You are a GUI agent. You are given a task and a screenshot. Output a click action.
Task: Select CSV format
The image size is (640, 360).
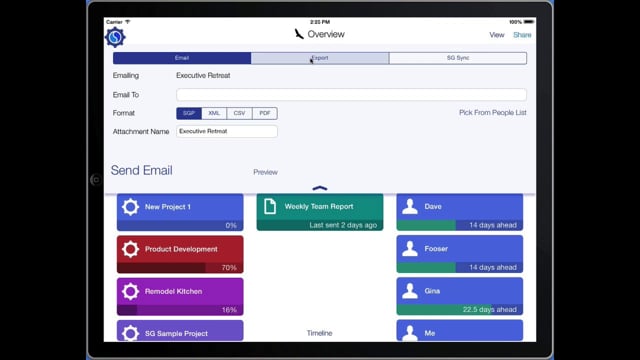(240, 113)
